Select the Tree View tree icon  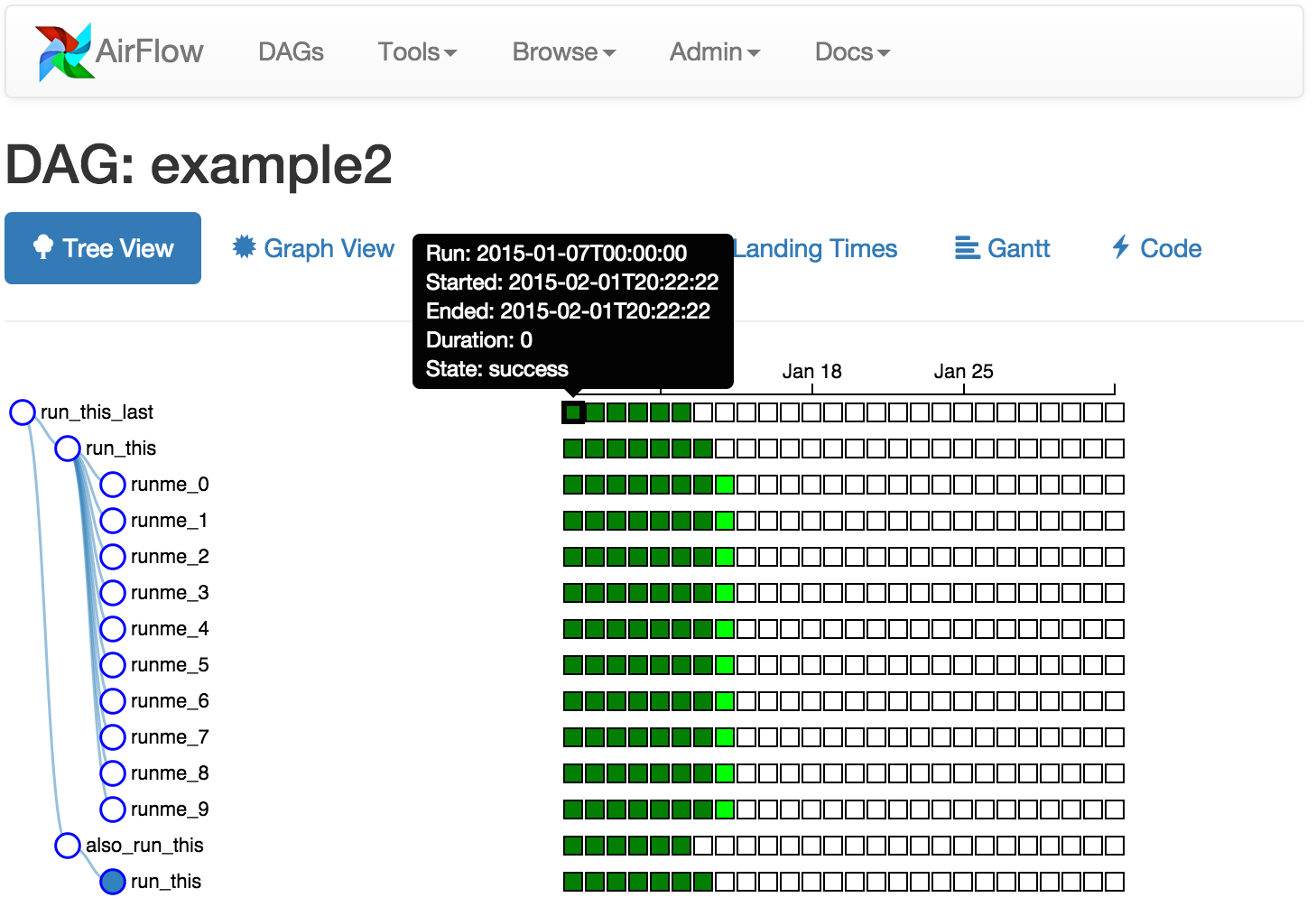click(x=41, y=247)
